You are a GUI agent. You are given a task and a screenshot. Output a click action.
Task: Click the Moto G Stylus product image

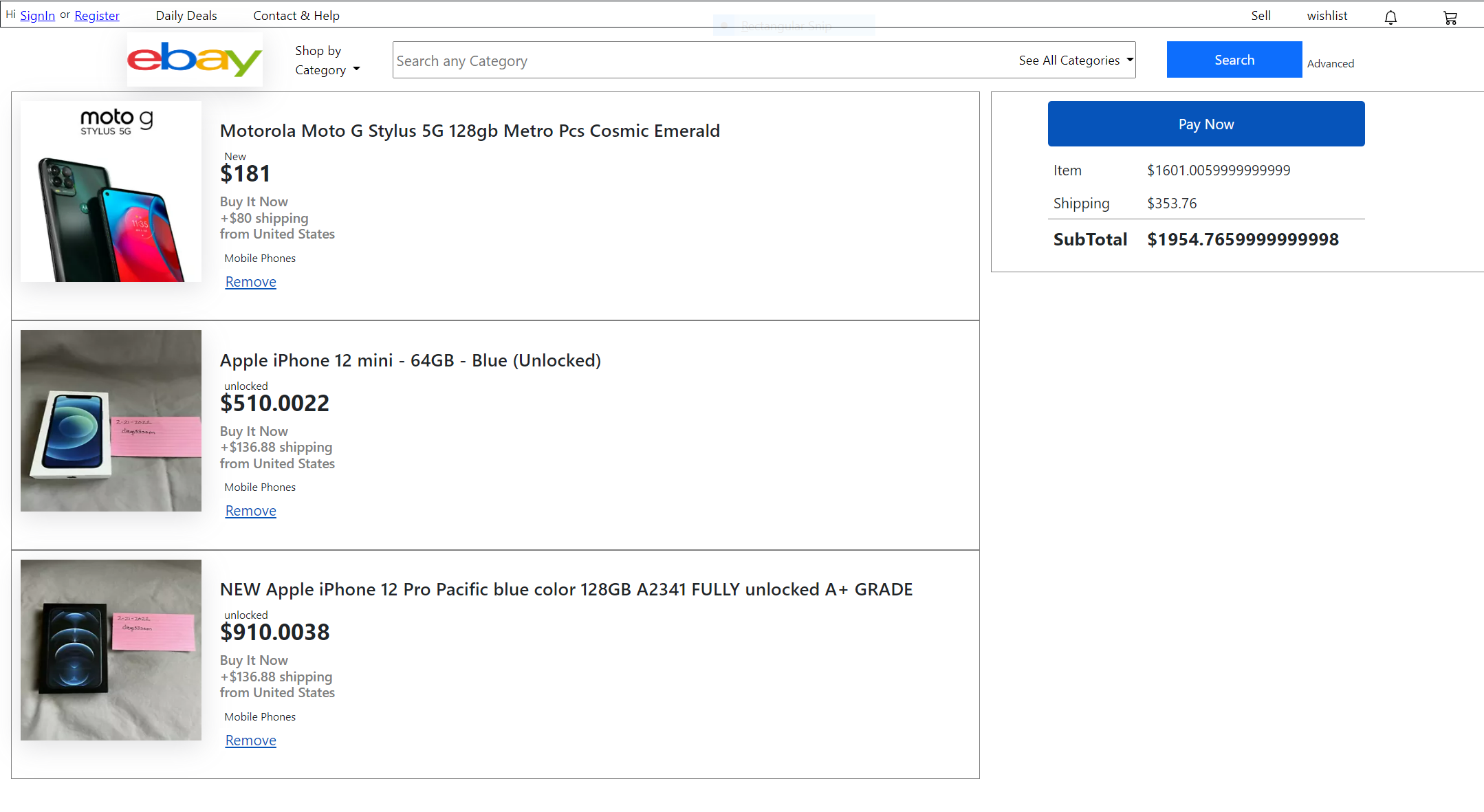[x=111, y=191]
